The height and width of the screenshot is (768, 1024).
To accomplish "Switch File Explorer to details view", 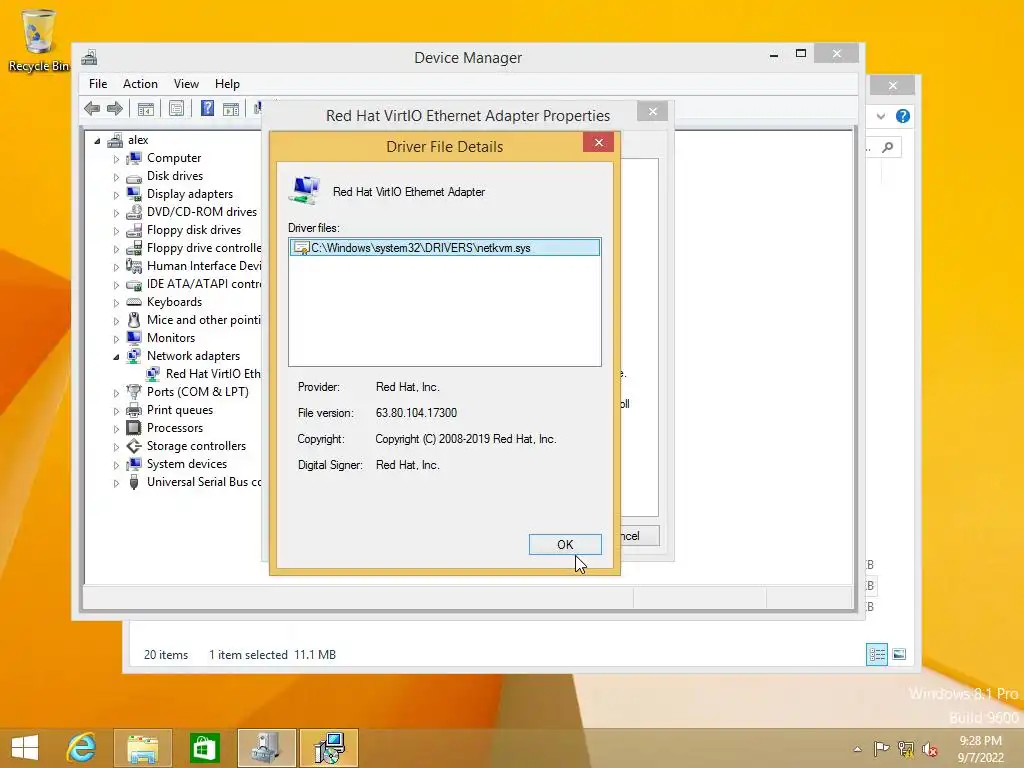I will (876, 654).
